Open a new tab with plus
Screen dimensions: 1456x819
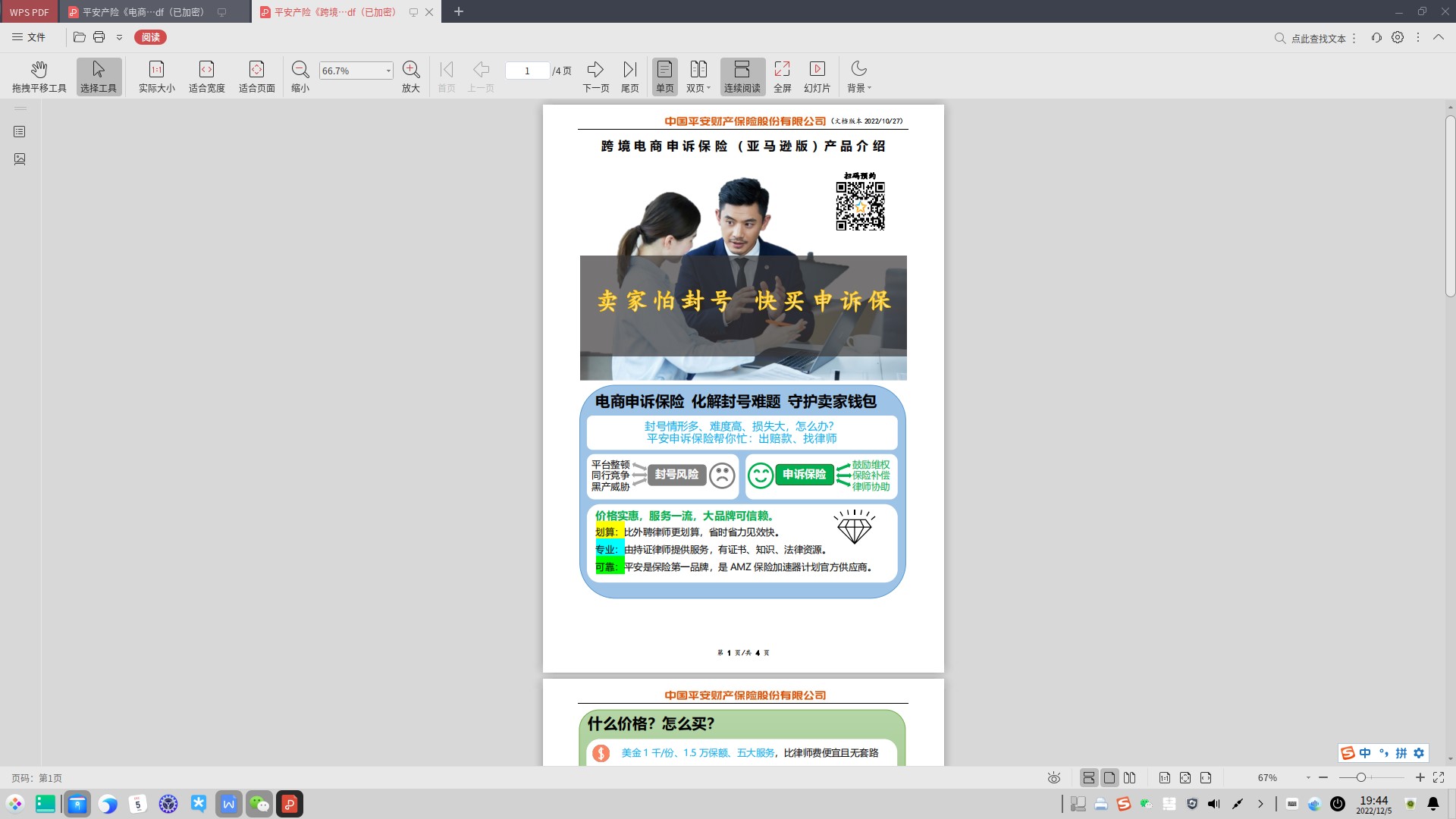point(458,11)
